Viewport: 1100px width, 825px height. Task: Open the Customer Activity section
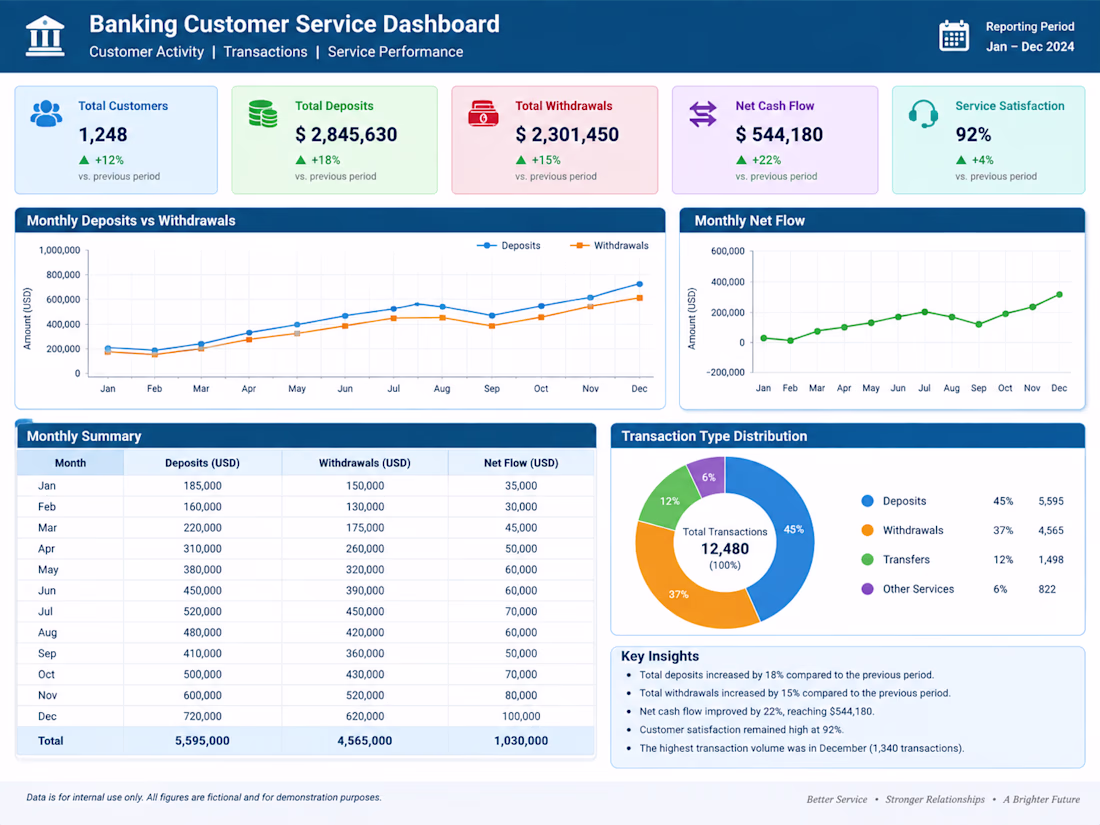click(x=147, y=52)
